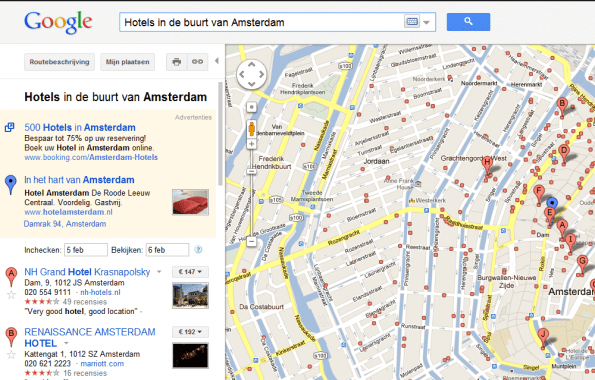Click the zoom out minus button

252,241
